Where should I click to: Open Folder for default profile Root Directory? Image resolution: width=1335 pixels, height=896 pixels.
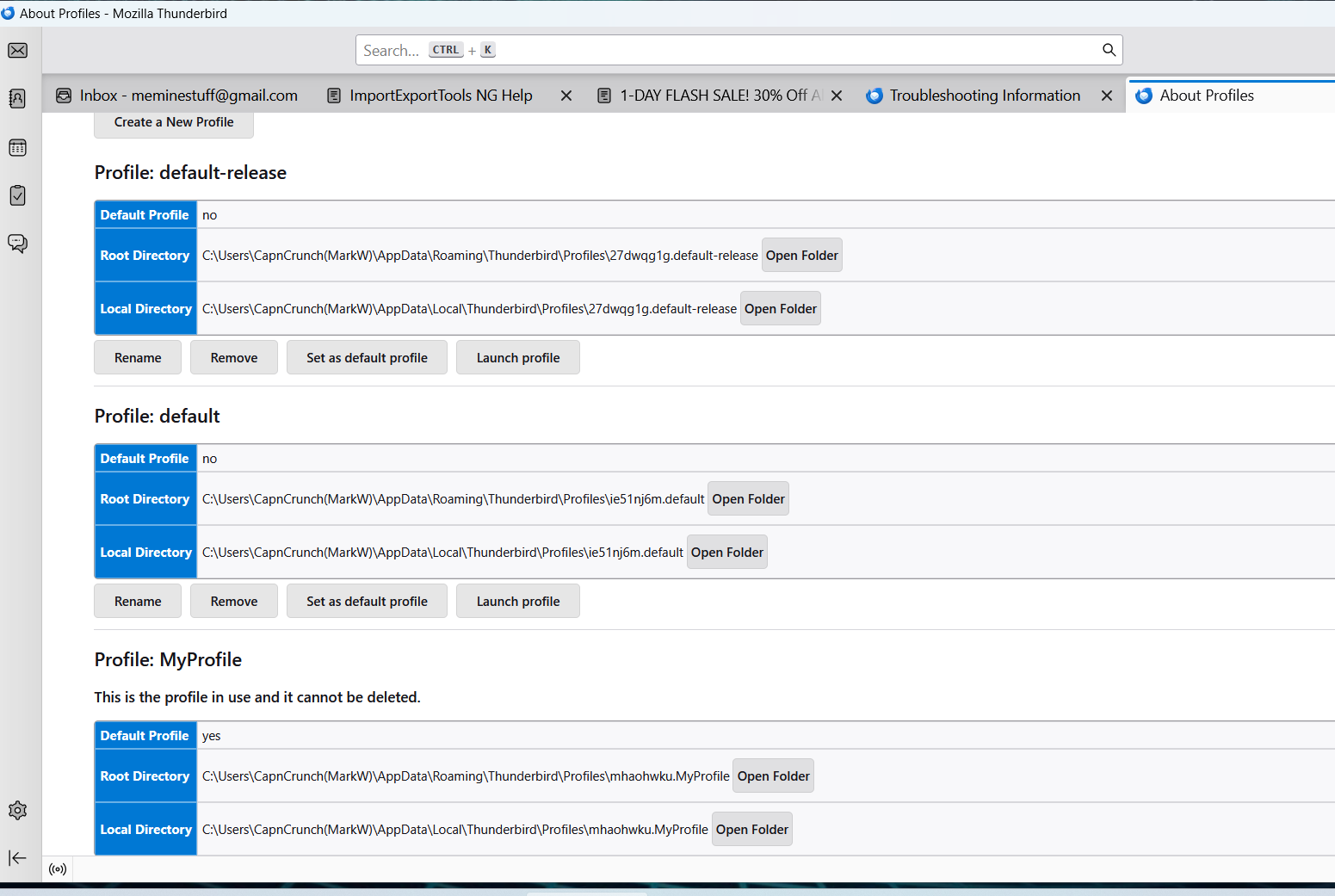tap(748, 499)
